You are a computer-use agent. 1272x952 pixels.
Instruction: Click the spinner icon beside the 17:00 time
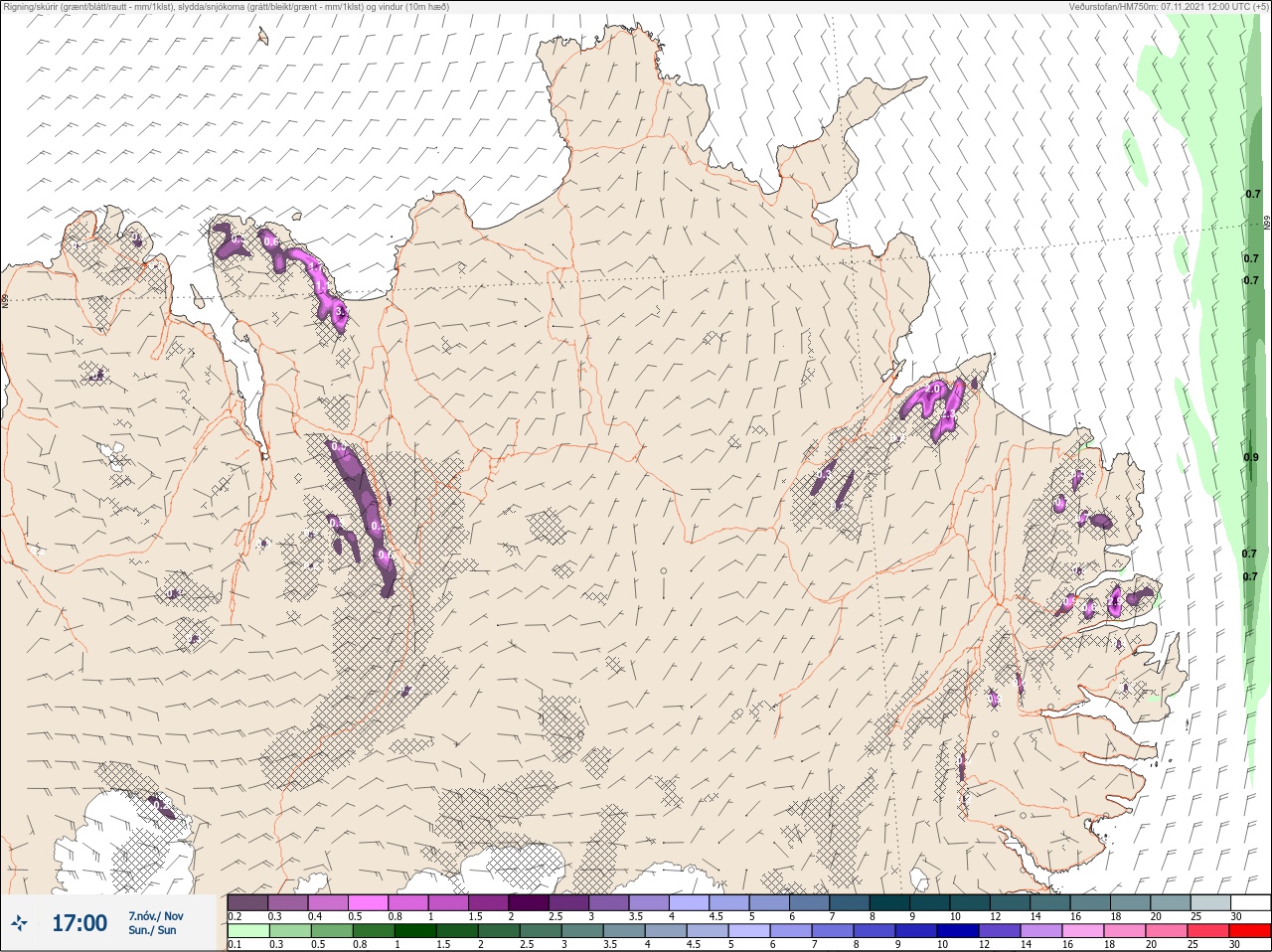point(19,923)
